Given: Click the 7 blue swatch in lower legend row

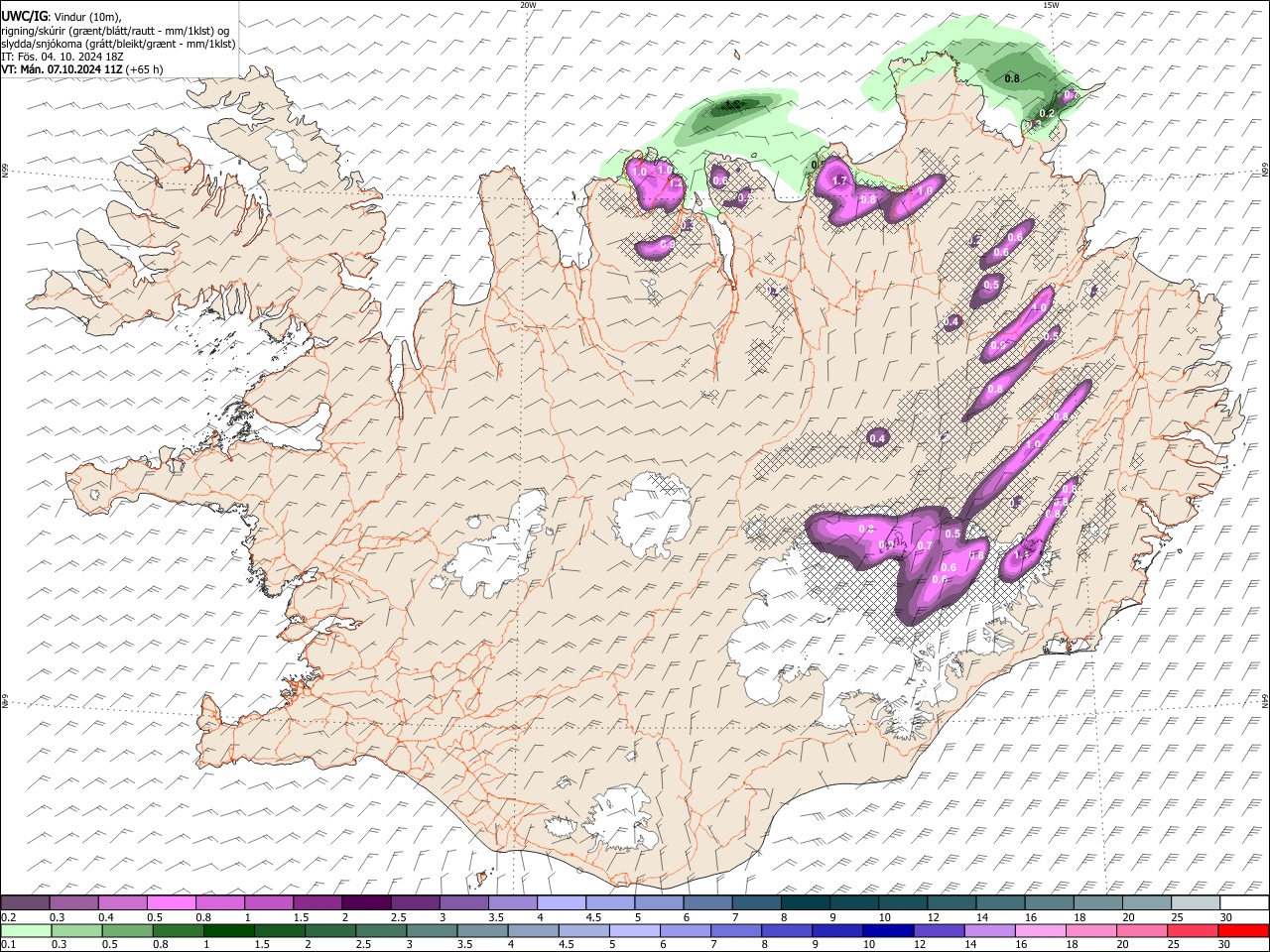Looking at the screenshot, I should pos(736,930).
